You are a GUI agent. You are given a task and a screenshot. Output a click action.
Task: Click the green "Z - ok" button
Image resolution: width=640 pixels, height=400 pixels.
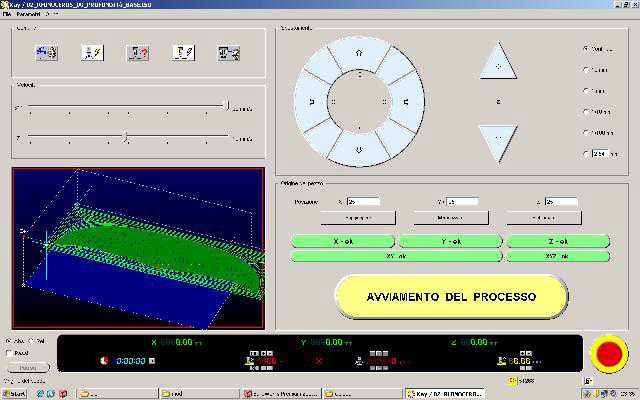(557, 241)
